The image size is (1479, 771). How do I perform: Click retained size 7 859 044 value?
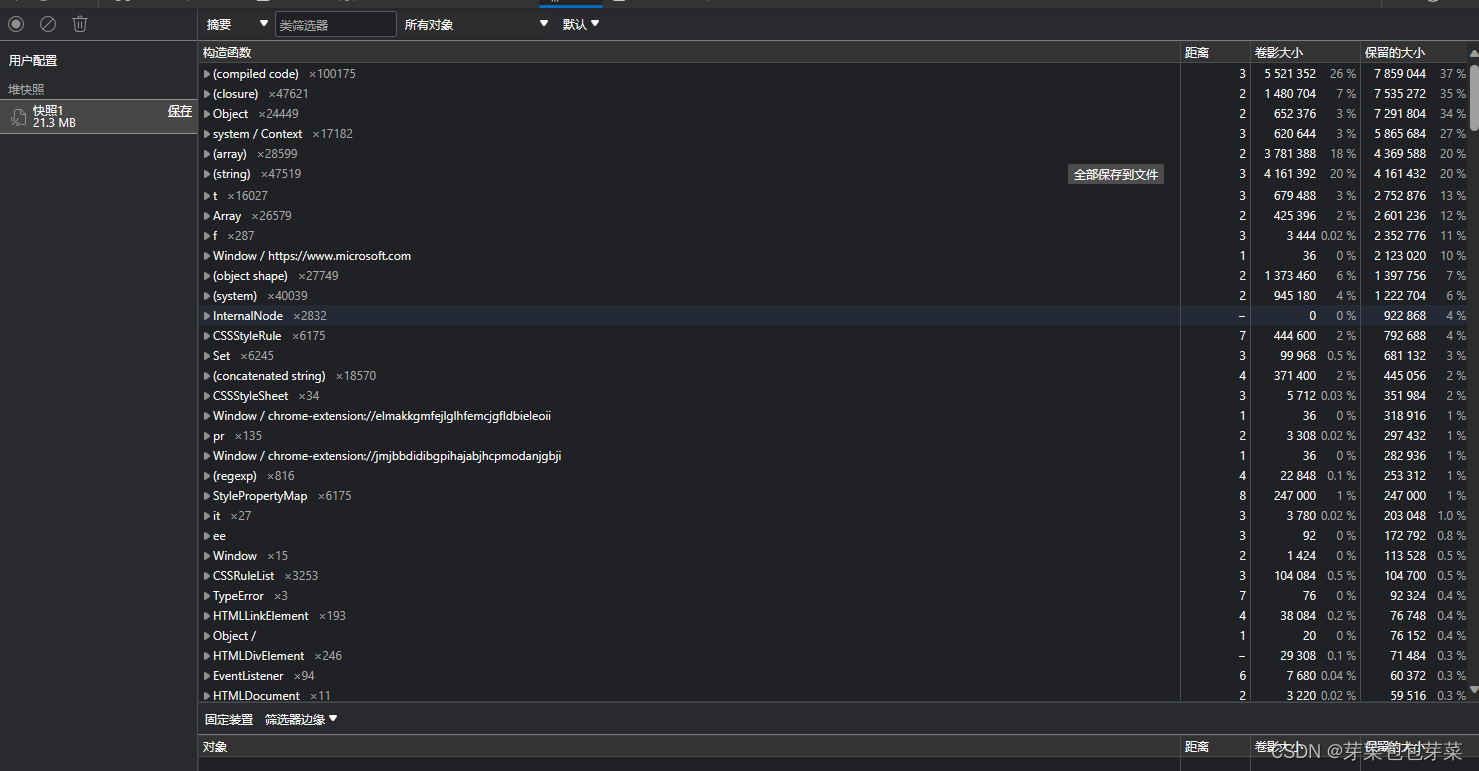pos(1400,74)
